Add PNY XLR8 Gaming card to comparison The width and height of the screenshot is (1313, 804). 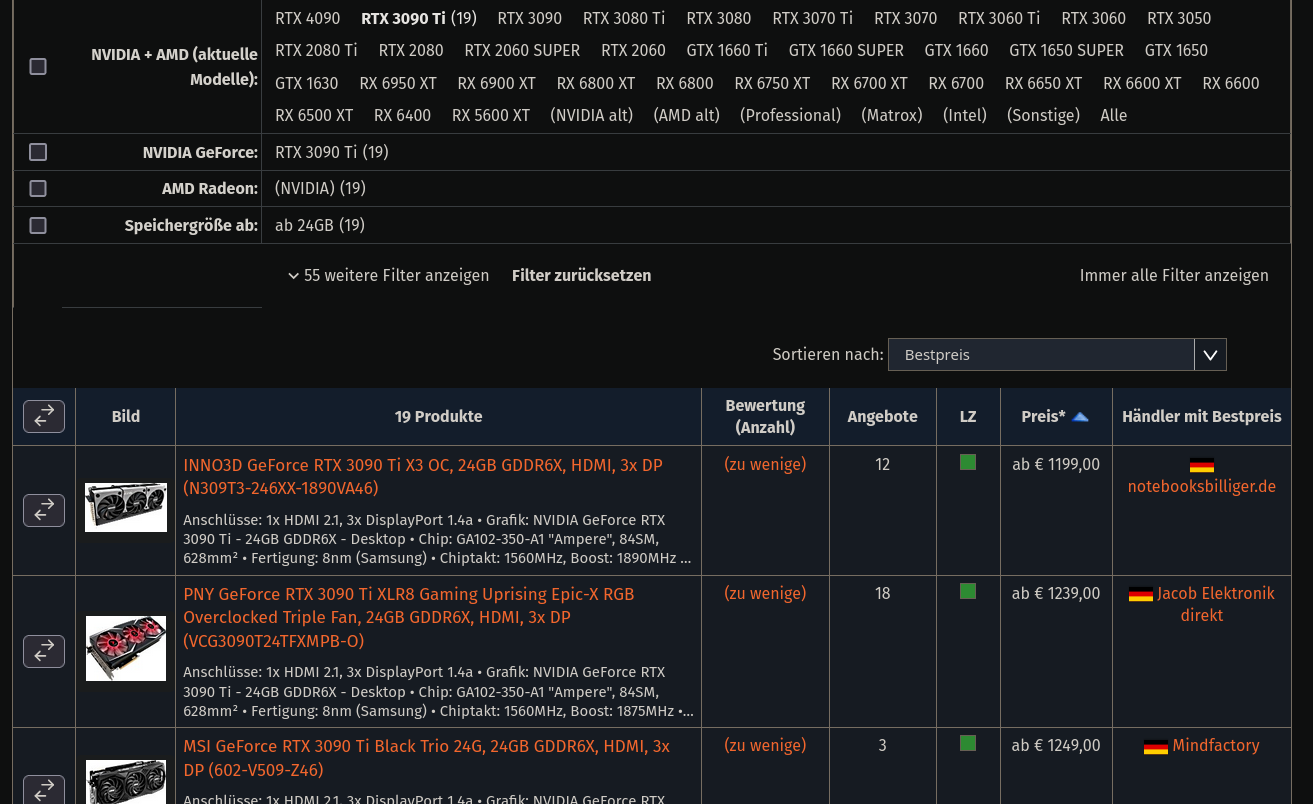(44, 651)
